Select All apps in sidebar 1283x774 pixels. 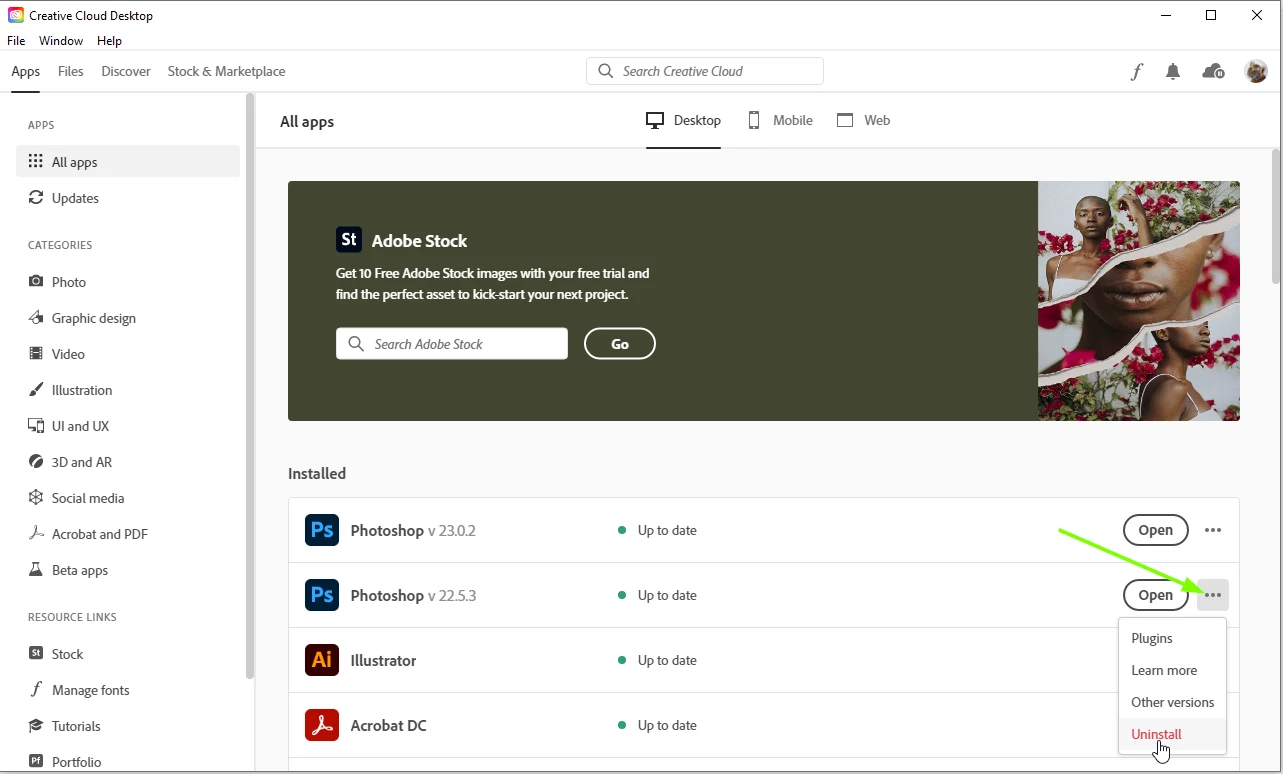click(x=128, y=162)
